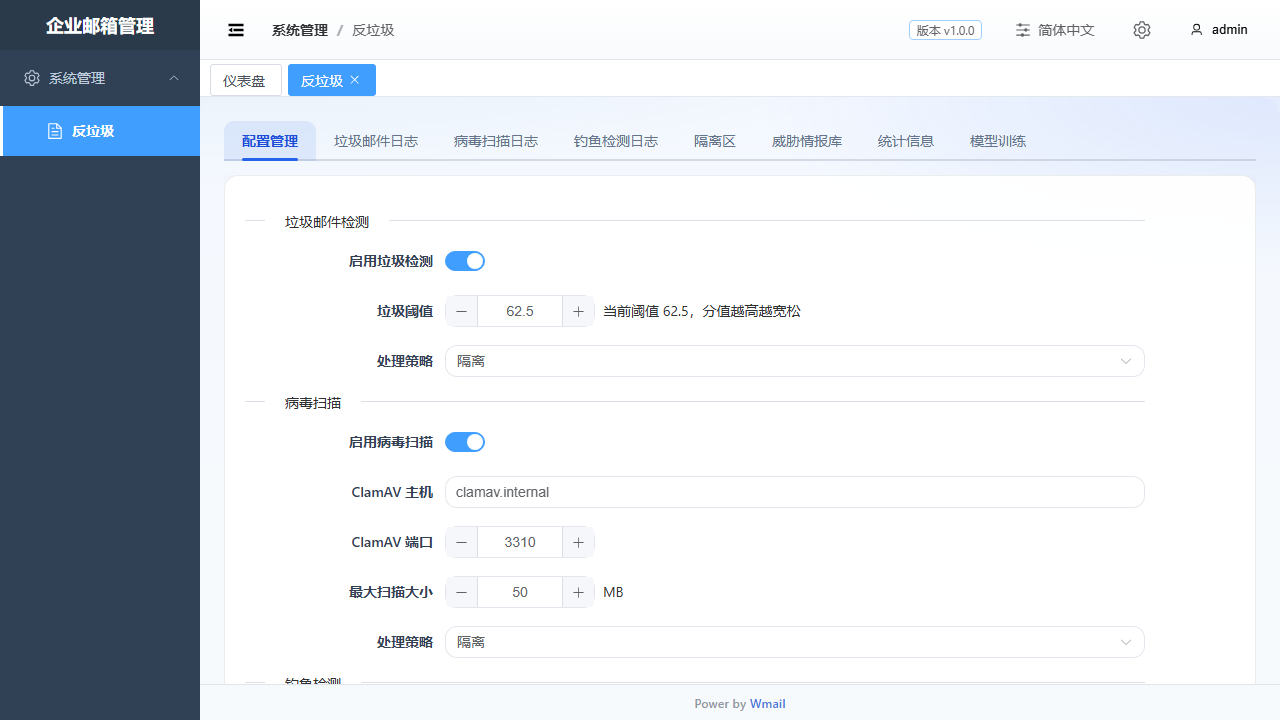Open the 模型训练 tab
Viewport: 1280px width, 720px height.
tap(998, 141)
